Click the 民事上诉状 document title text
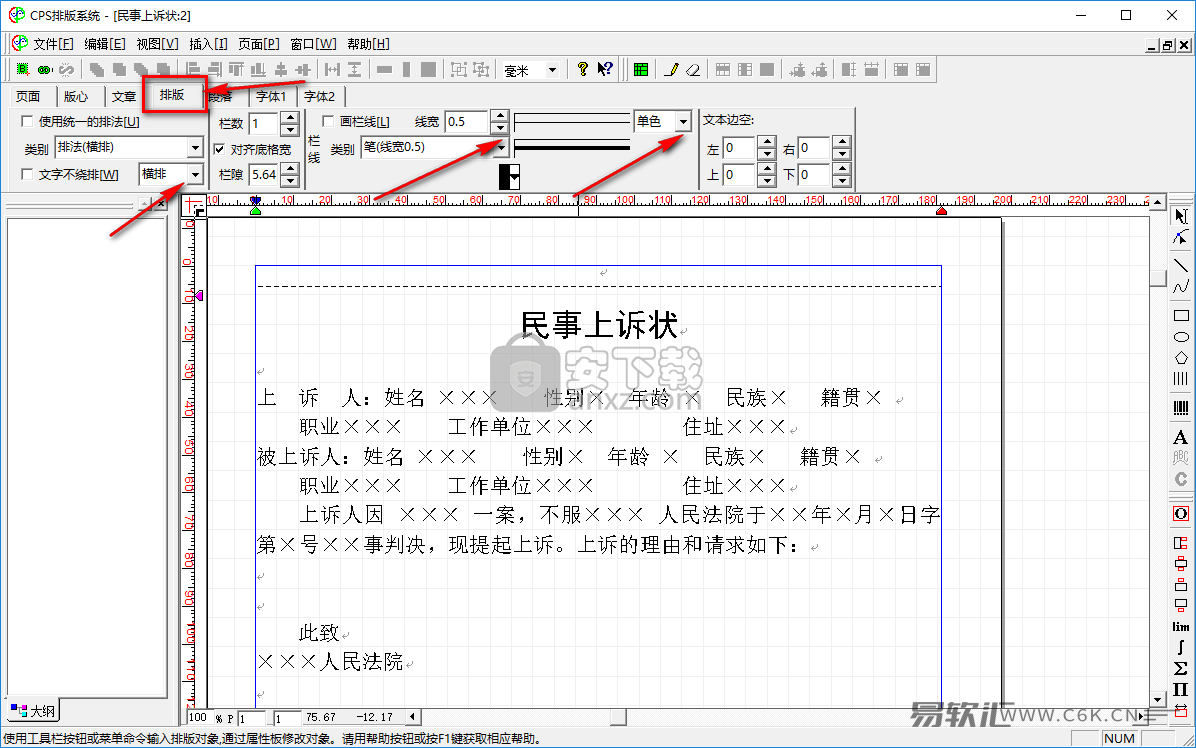 pos(600,326)
